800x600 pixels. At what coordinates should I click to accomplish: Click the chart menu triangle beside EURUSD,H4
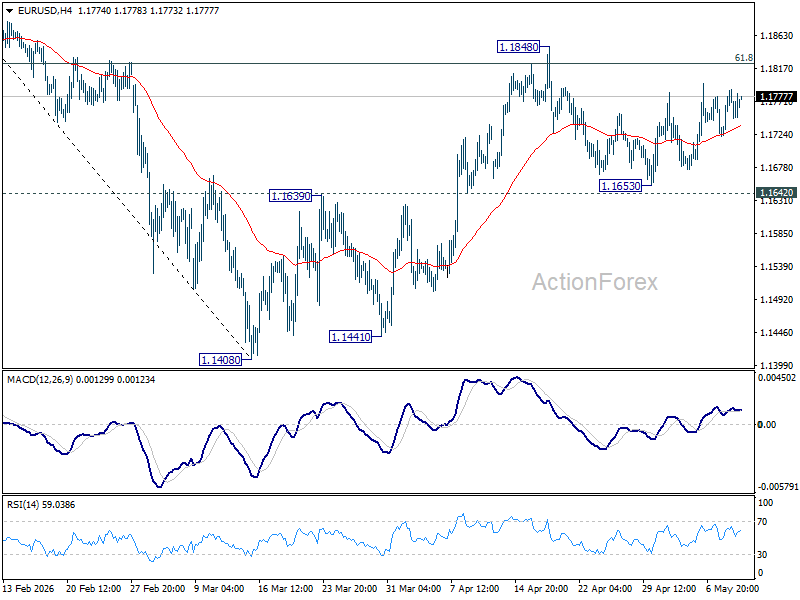[x=9, y=11]
